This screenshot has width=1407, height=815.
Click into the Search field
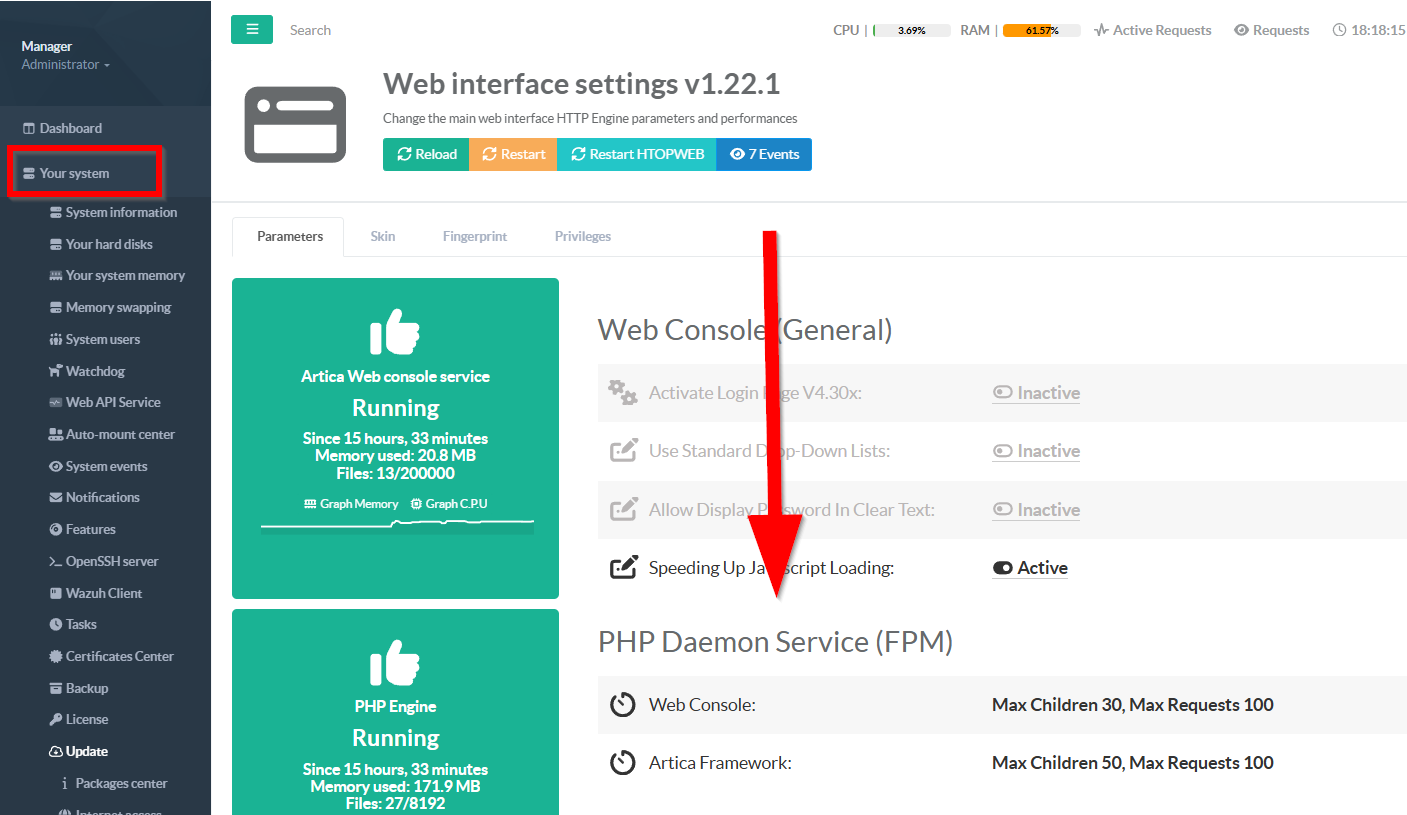click(400, 30)
